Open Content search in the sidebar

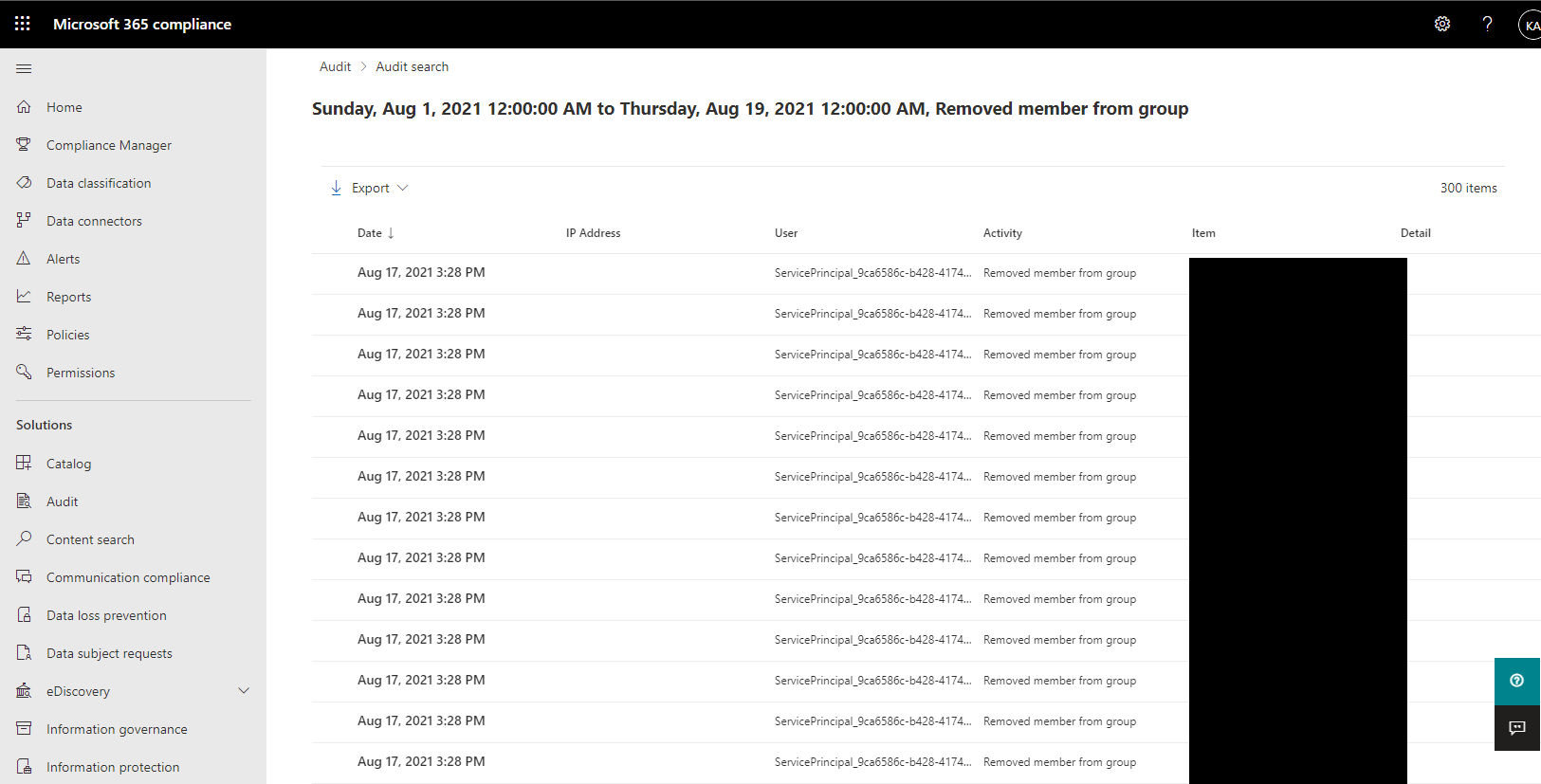pos(90,539)
